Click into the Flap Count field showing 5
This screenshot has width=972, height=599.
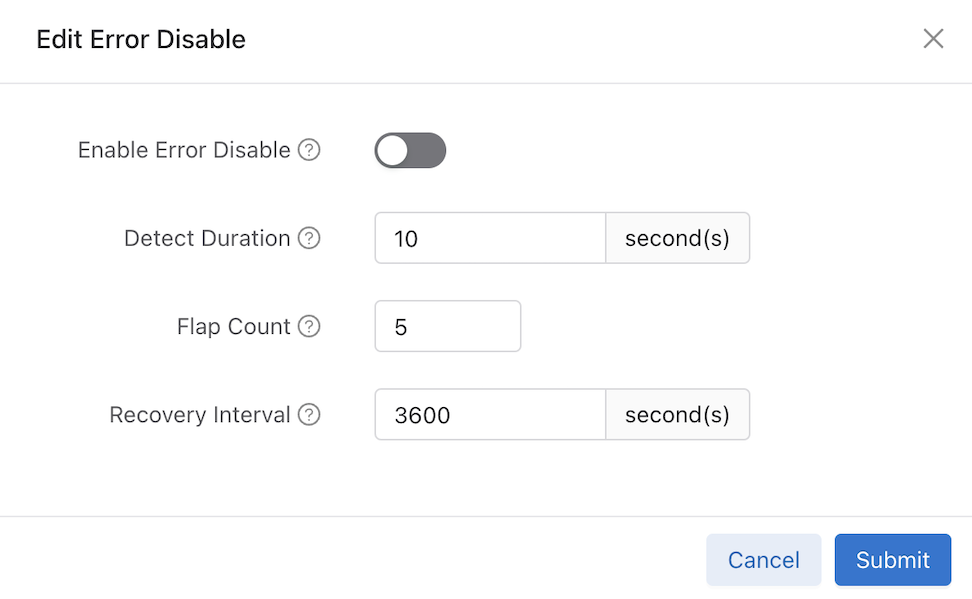pos(447,326)
